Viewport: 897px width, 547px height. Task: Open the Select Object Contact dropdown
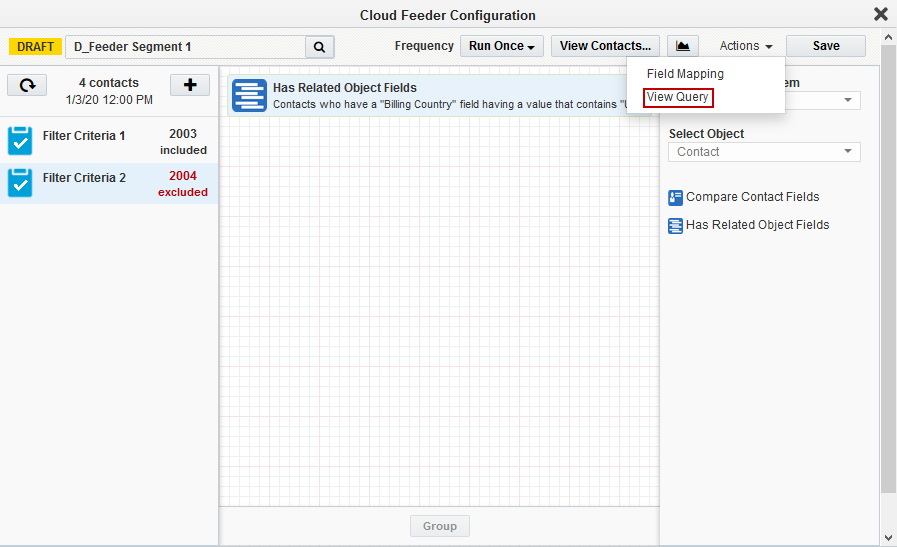coord(764,152)
